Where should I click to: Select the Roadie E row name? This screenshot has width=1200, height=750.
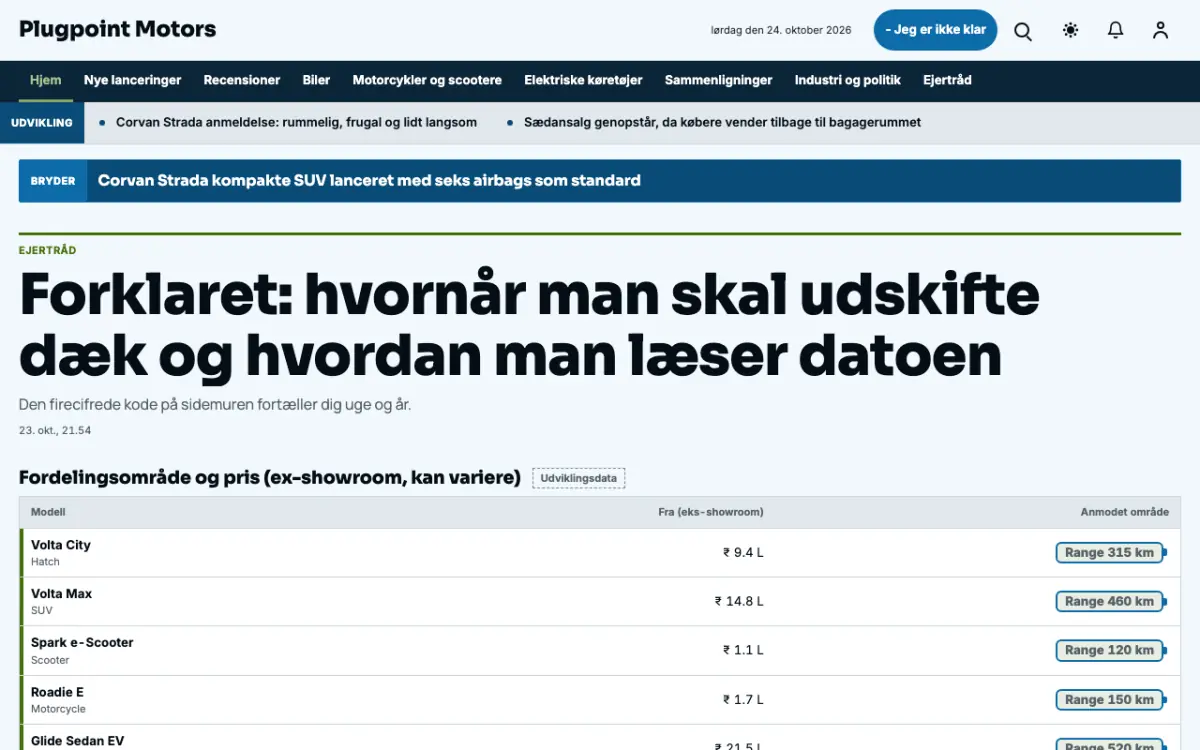(57, 692)
